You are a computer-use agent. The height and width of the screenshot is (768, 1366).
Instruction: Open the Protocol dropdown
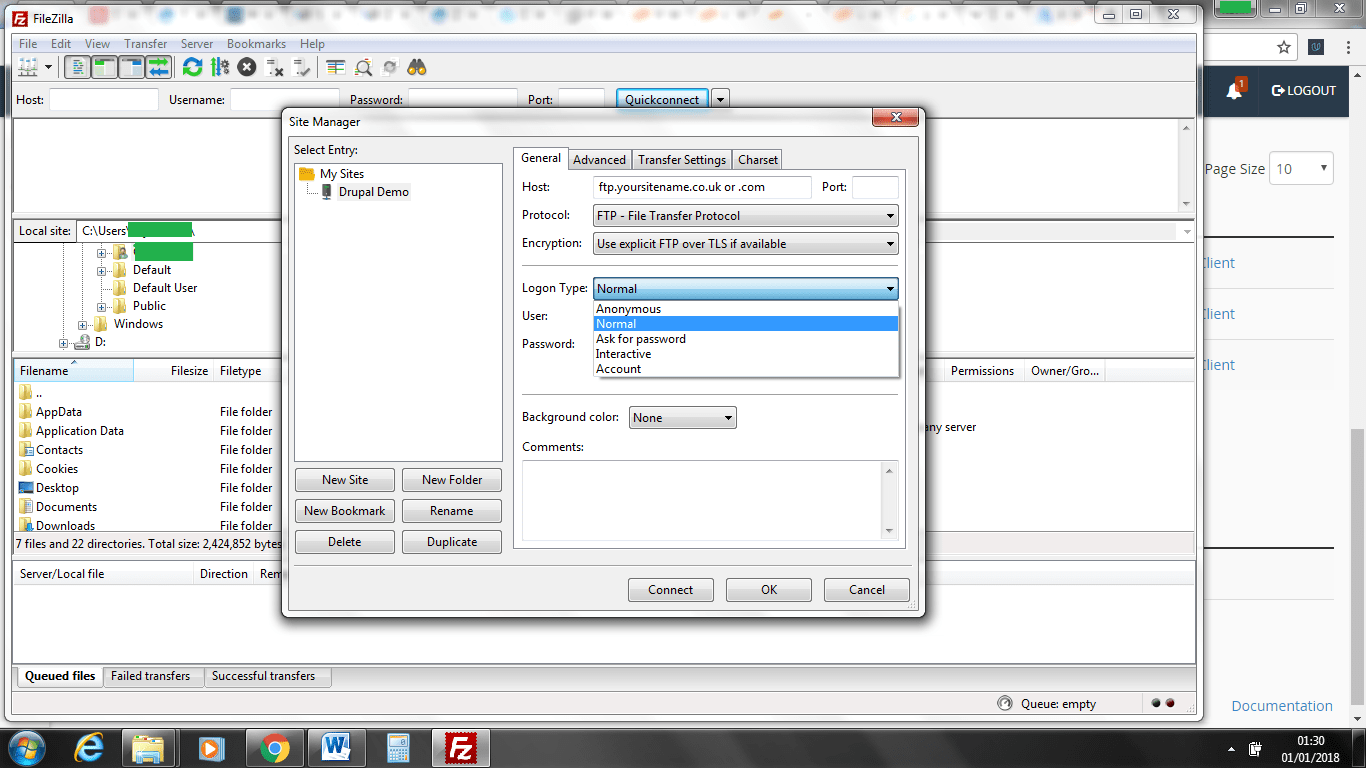click(745, 216)
